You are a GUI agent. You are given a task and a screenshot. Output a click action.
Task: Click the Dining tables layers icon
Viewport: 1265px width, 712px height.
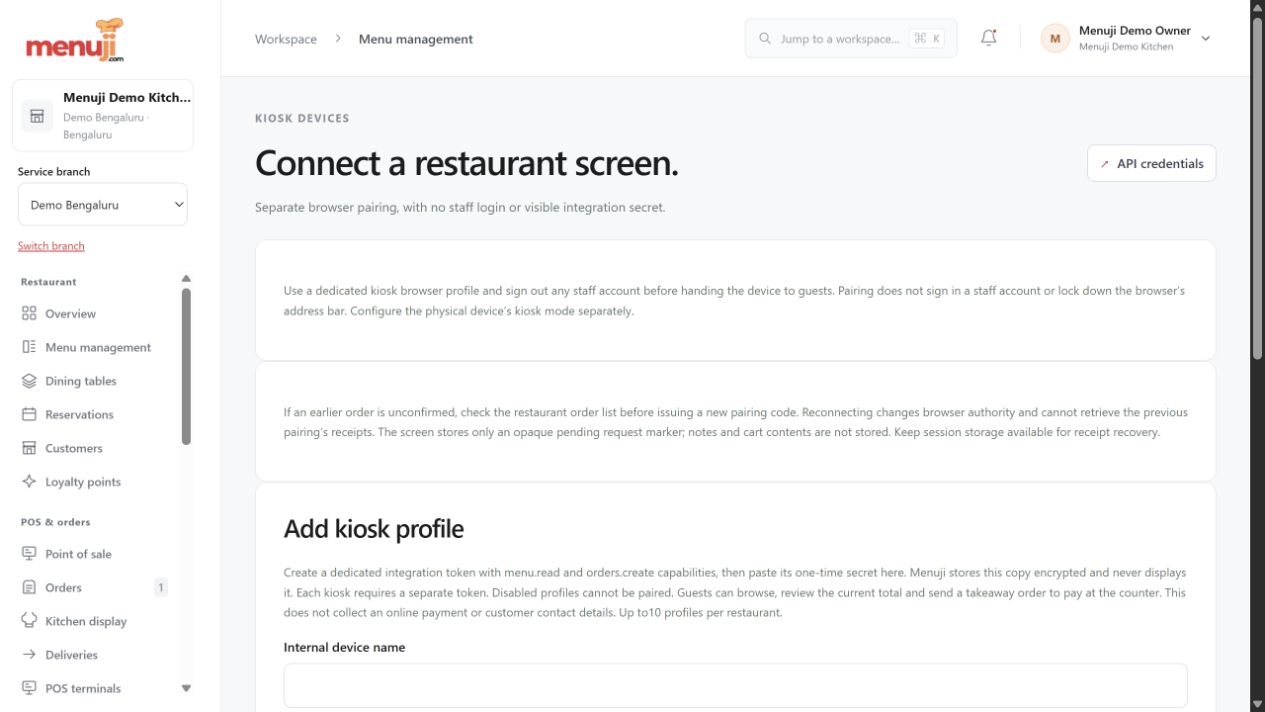[29, 381]
